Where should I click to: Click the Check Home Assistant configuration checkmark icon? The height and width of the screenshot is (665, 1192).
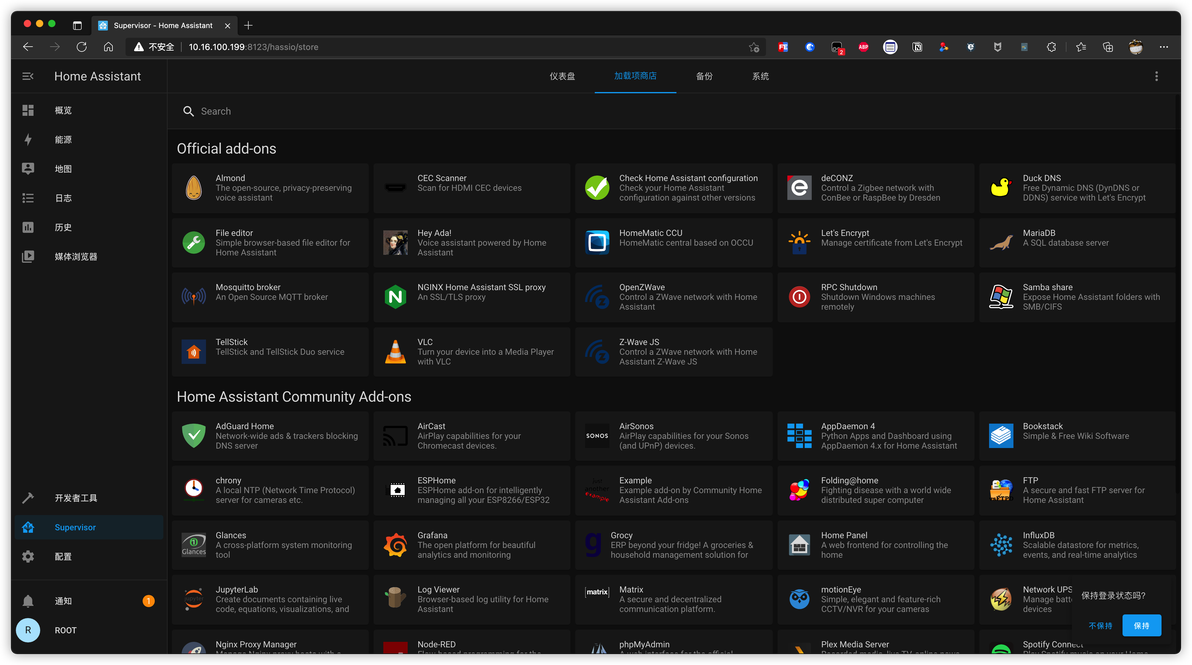tap(598, 188)
